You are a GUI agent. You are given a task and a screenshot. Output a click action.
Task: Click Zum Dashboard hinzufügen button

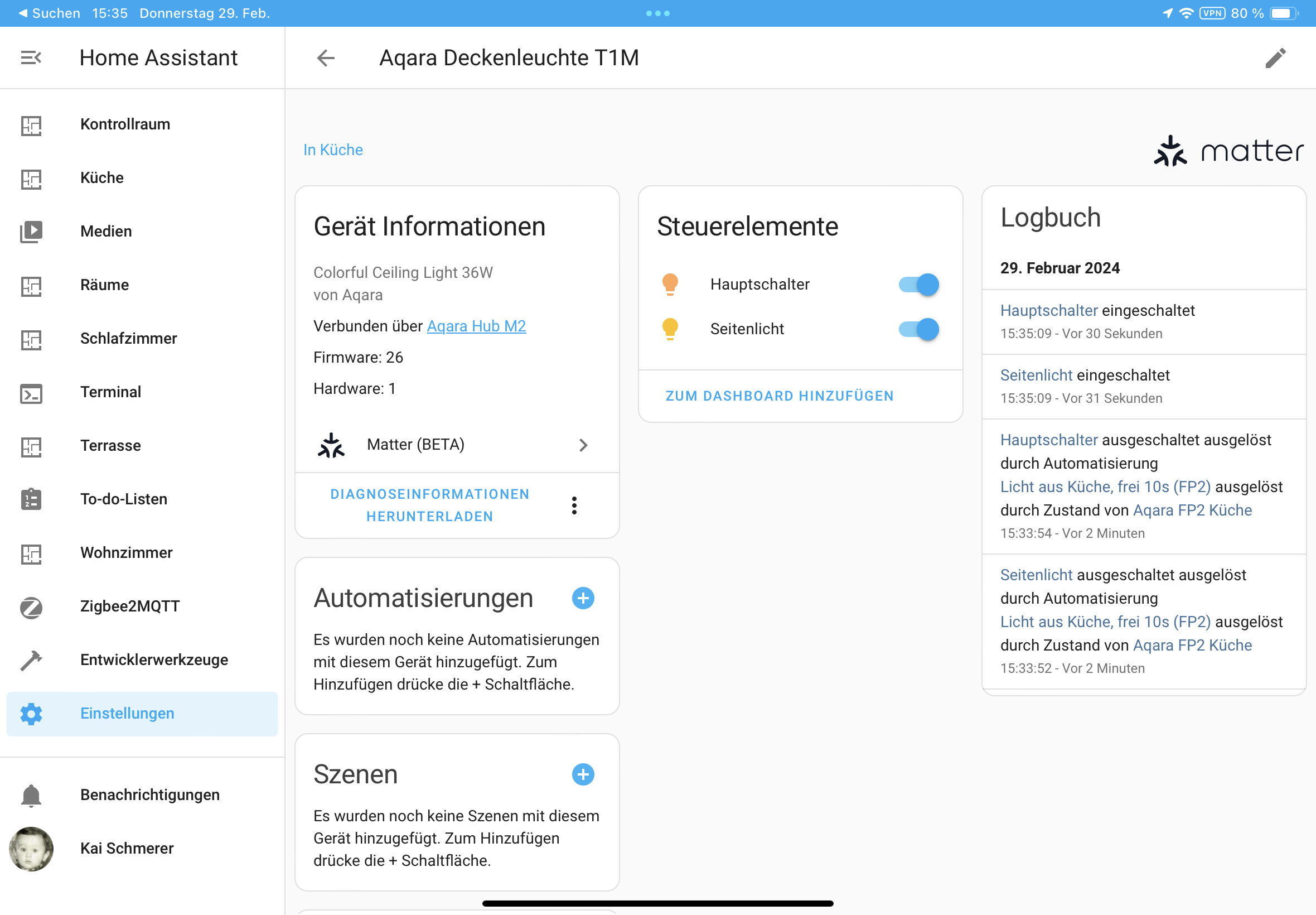779,396
